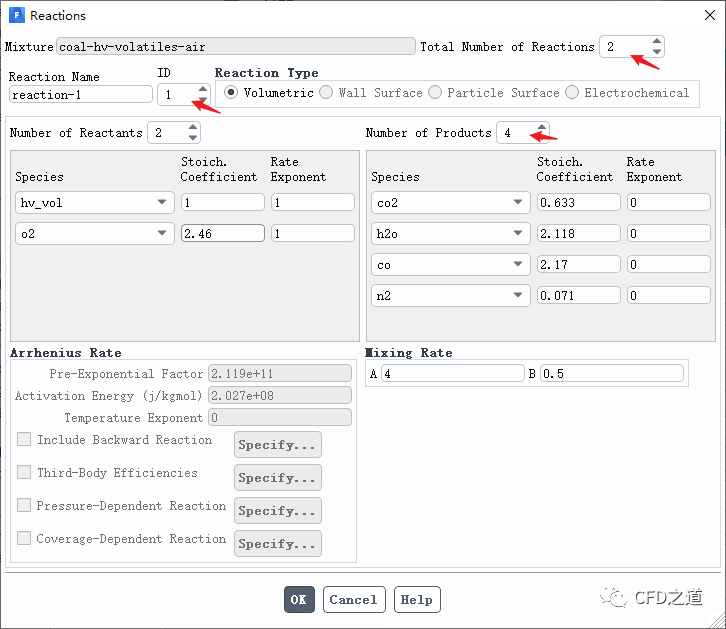The height and width of the screenshot is (629, 726).
Task: Increment the Number of Reactants spinner
Action: pos(192,127)
